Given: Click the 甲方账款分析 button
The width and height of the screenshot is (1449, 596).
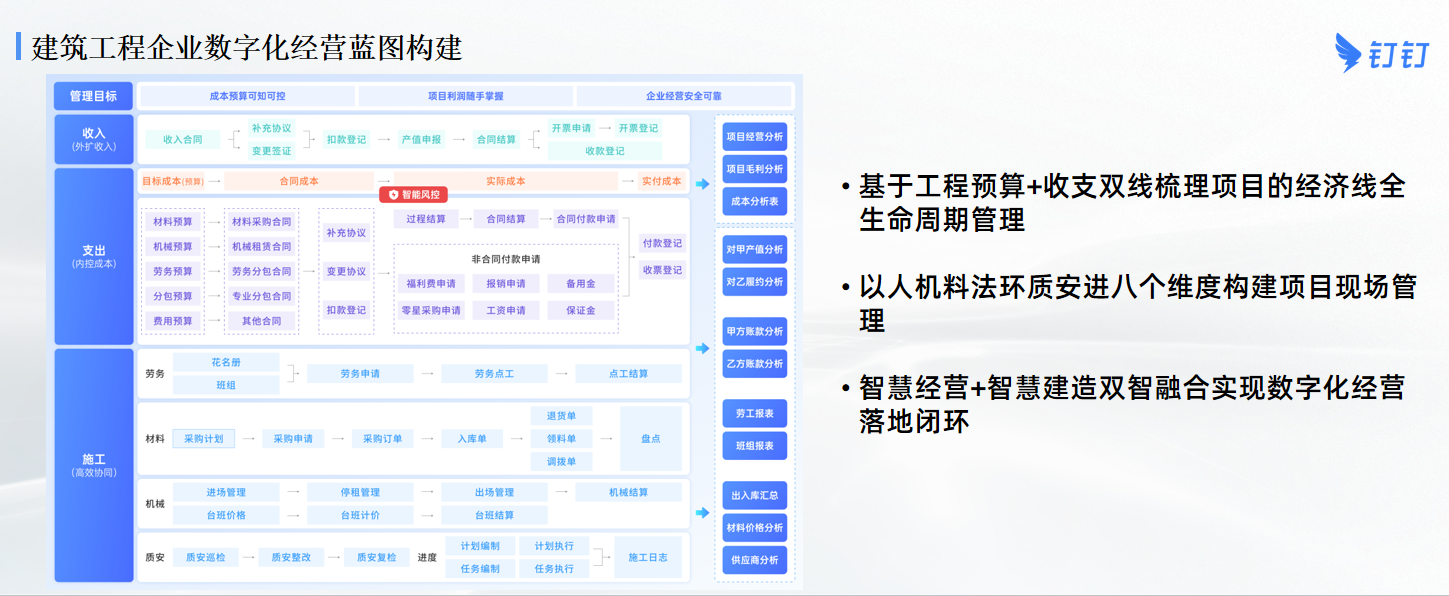Looking at the screenshot, I should coord(755,331).
